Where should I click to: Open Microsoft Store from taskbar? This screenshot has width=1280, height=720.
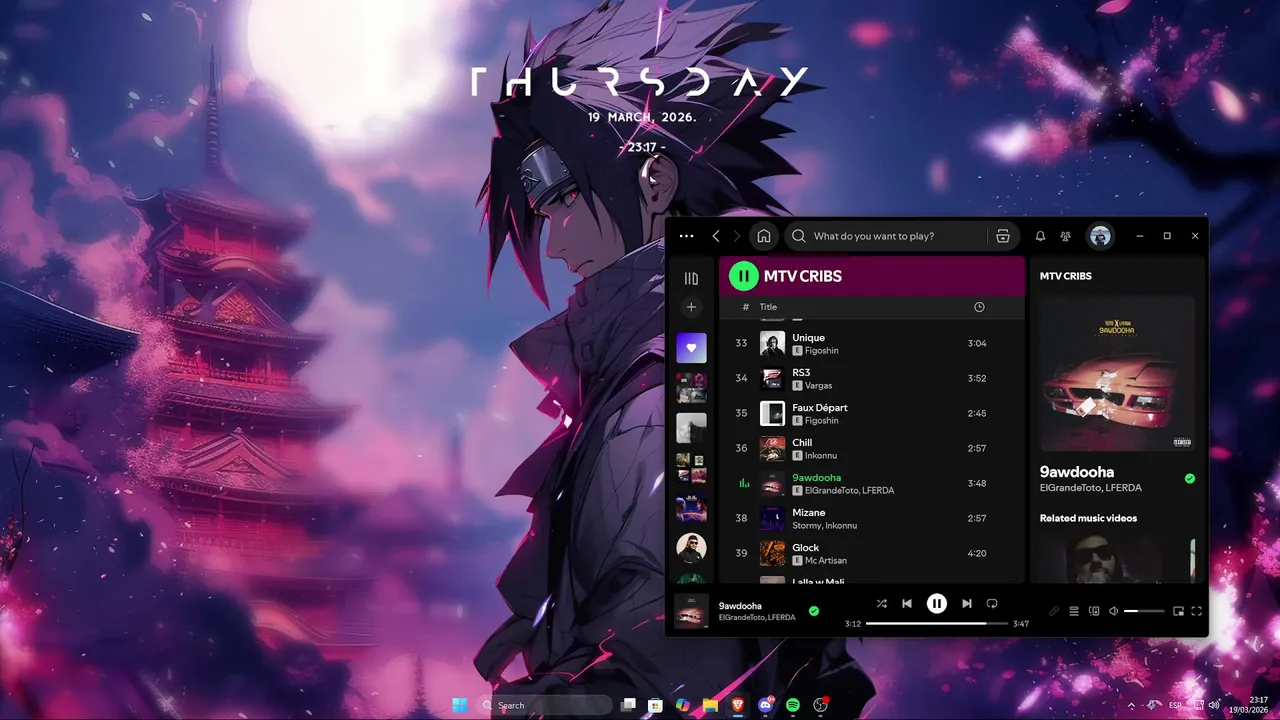click(655, 705)
